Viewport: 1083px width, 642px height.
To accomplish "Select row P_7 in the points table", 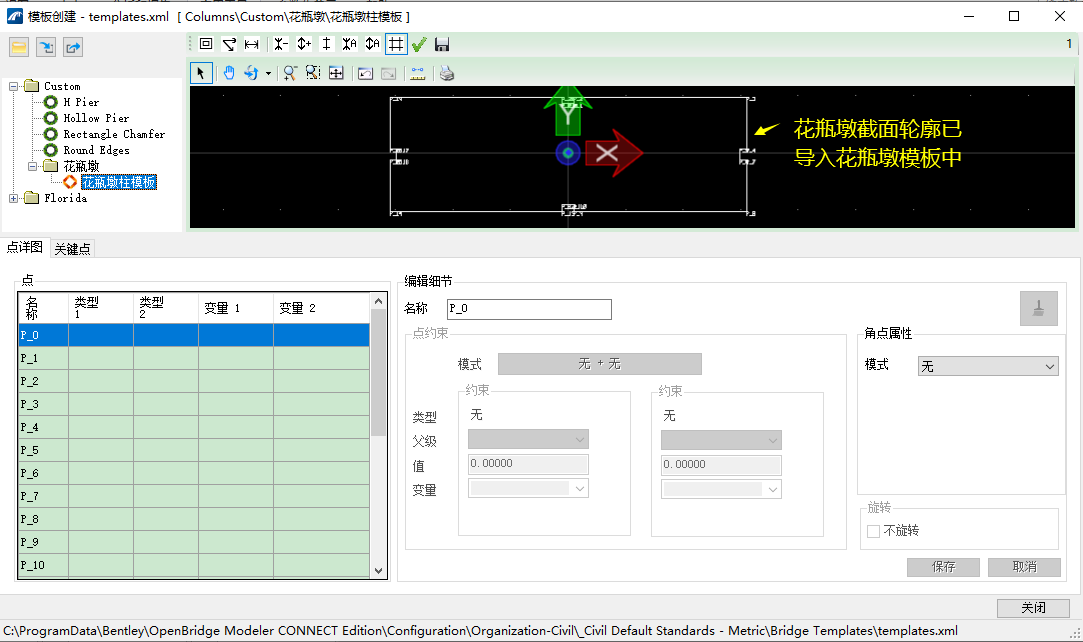I will tap(194, 496).
